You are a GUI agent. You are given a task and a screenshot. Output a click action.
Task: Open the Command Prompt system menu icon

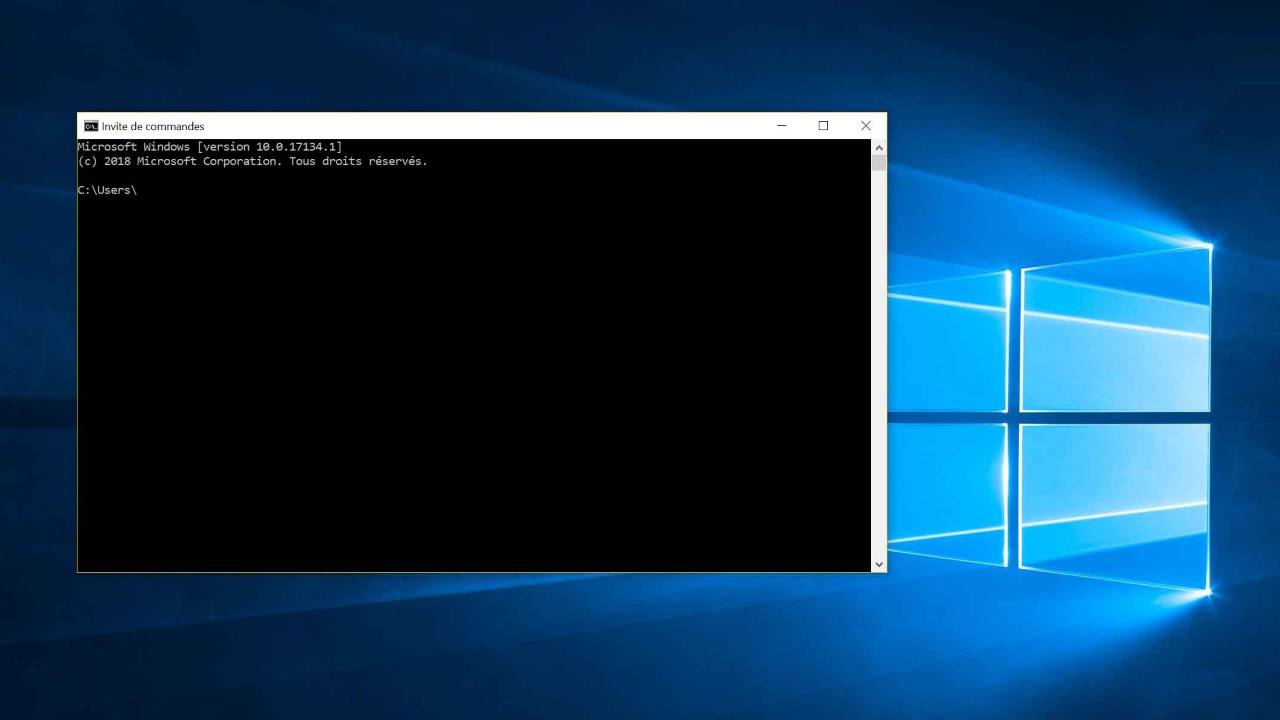coord(91,126)
